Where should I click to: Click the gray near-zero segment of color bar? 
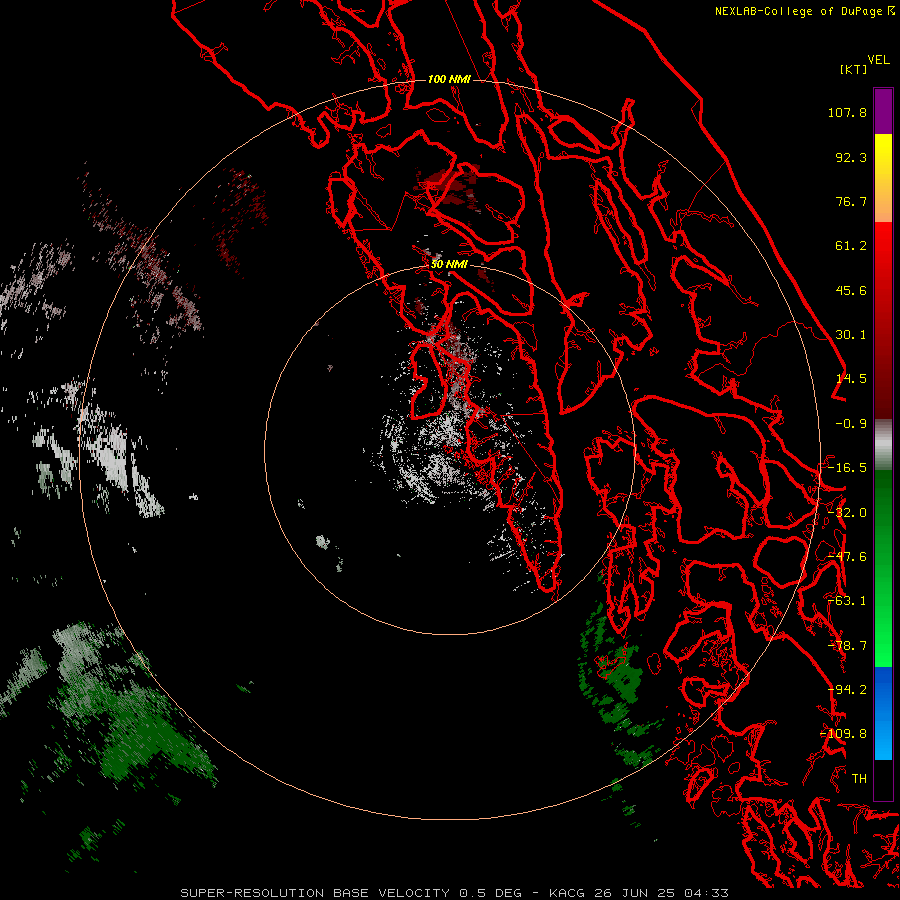[x=883, y=445]
